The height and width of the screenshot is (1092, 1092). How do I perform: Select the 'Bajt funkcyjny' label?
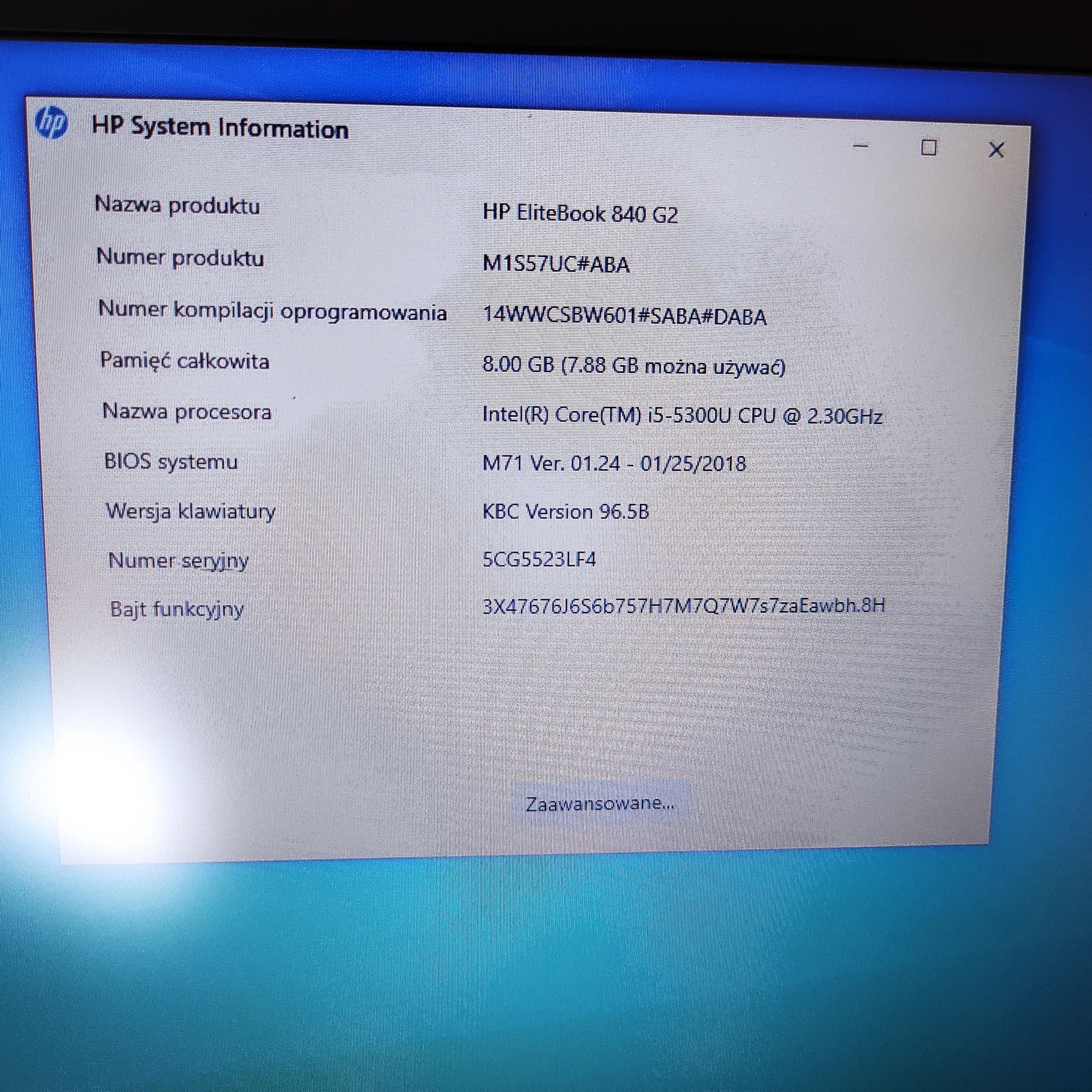click(177, 609)
